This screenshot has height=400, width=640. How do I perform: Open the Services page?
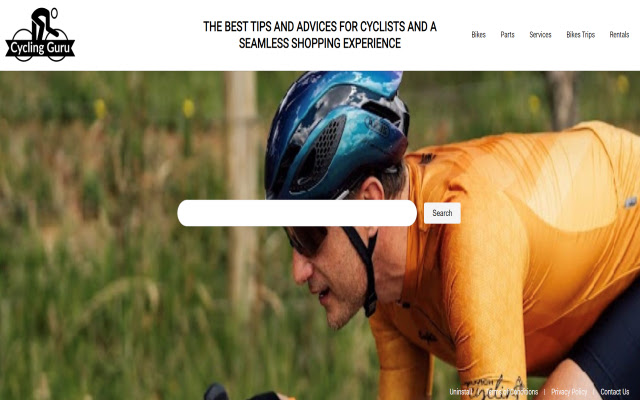(x=540, y=35)
